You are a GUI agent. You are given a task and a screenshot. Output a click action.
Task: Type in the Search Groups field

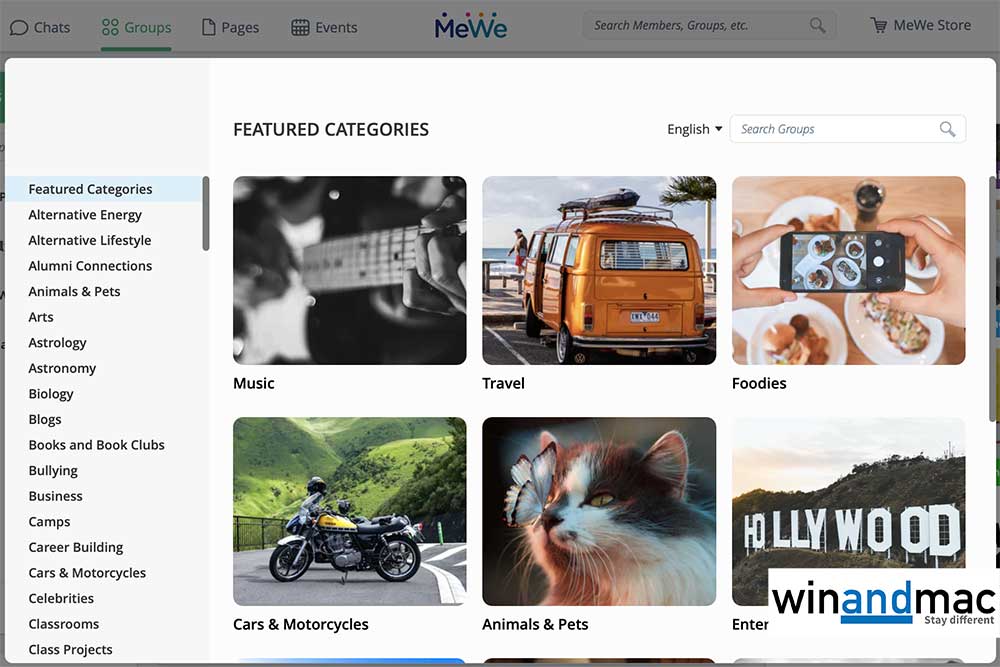(835, 129)
